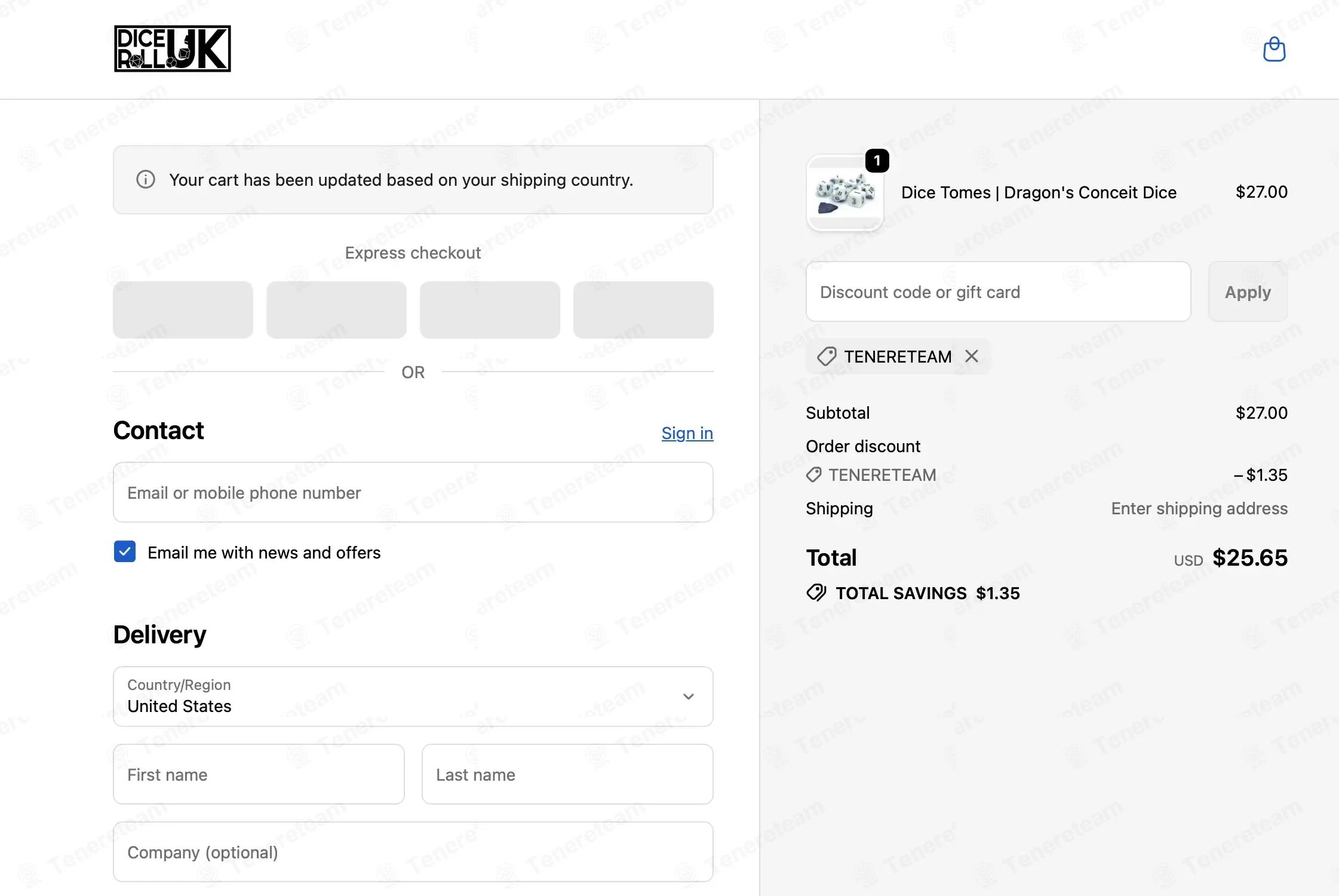Screen dimensions: 1339x896
Task: Untick Email me with news and offers
Action: click(x=125, y=552)
